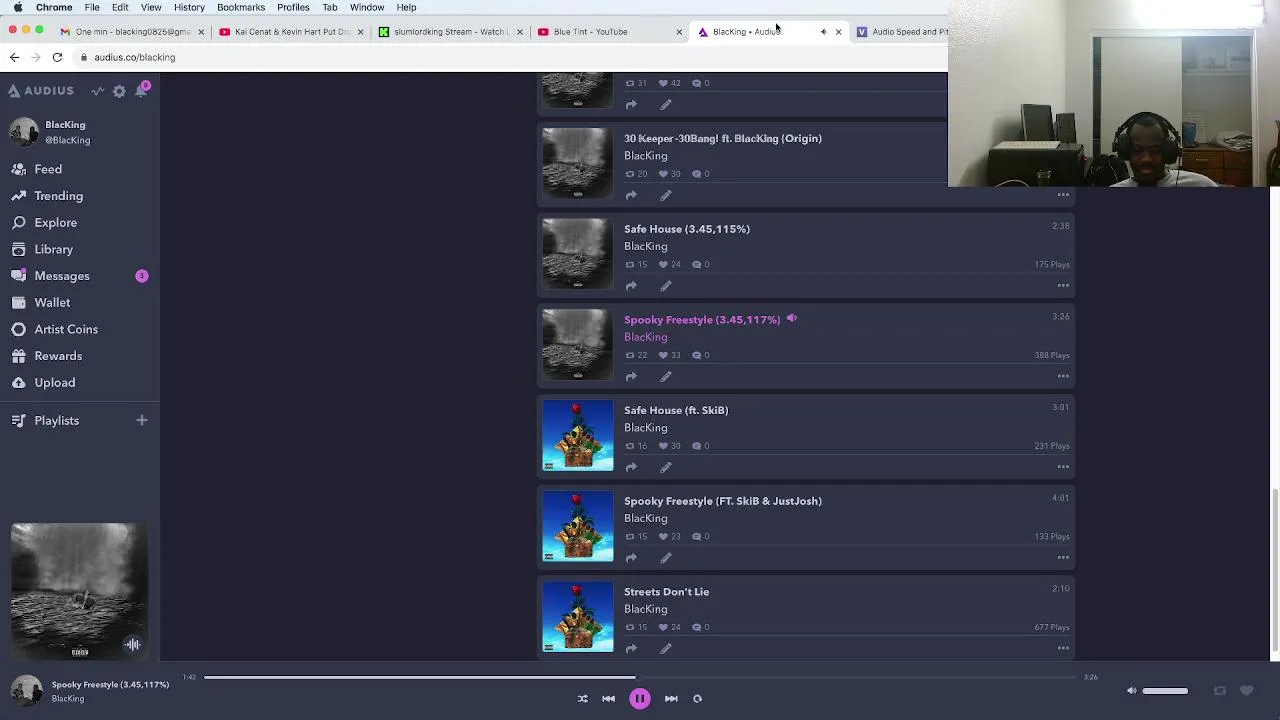1280x720 pixels.
Task: Click reposts count on Safe House (3.45,115%)
Action: click(636, 265)
